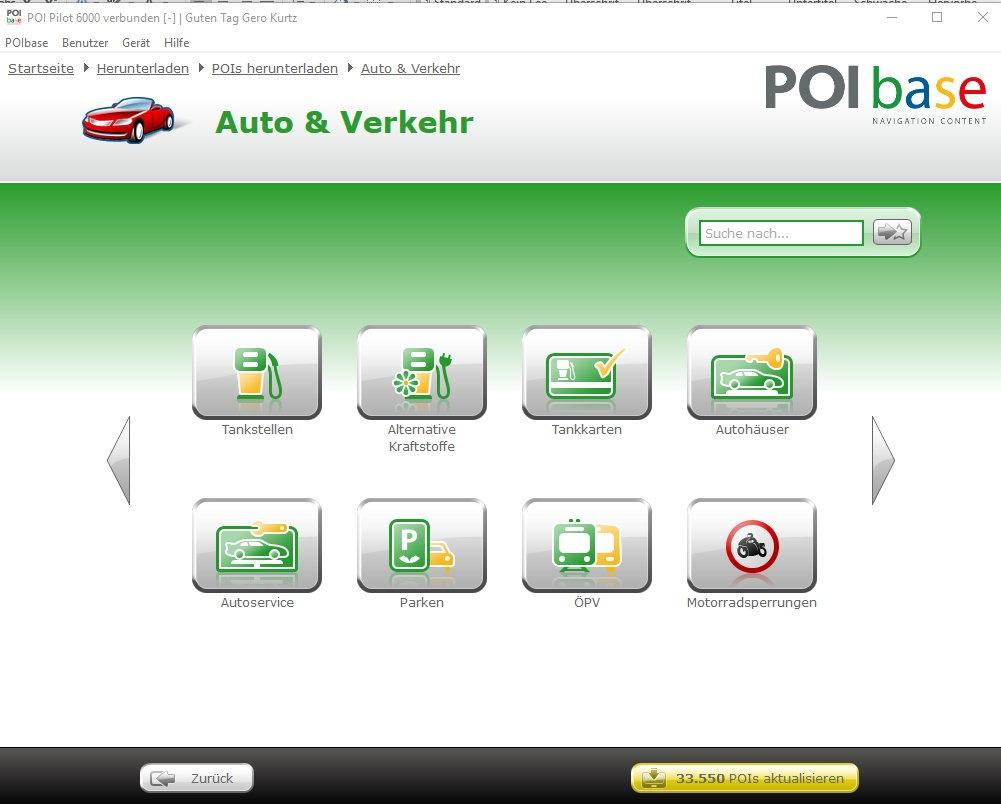This screenshot has height=804, width=1001.
Task: Choose the Autohäuser category icon
Action: [x=752, y=372]
